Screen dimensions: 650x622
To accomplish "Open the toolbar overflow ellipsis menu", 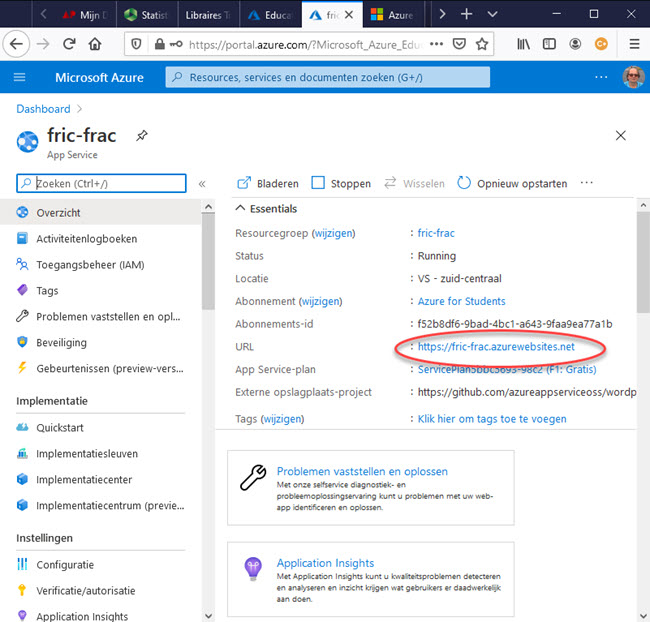I will point(586,184).
